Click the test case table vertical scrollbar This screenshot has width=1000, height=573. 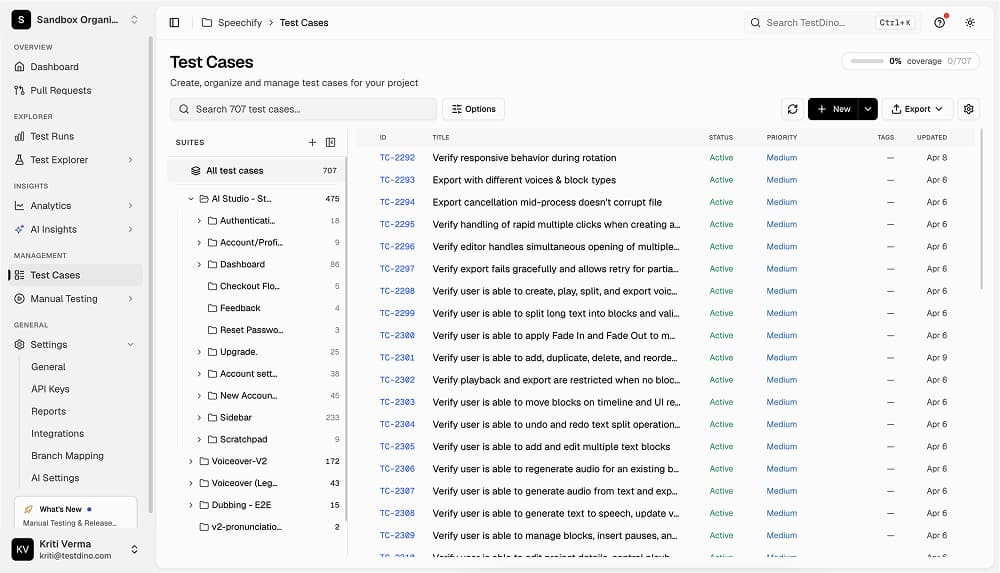(x=981, y=209)
